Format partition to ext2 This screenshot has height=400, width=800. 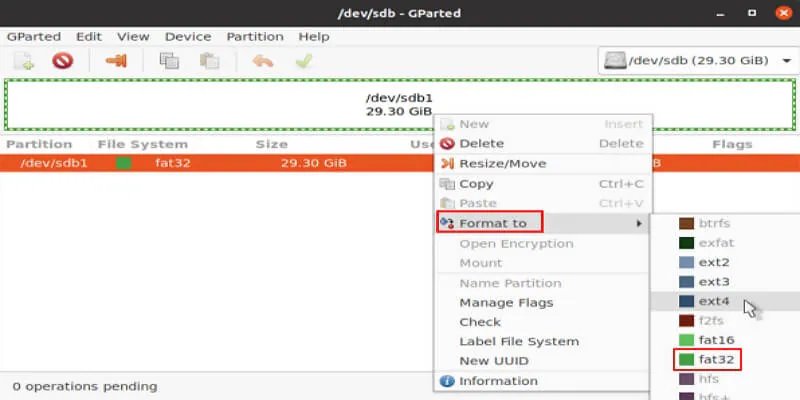[x=724, y=262]
